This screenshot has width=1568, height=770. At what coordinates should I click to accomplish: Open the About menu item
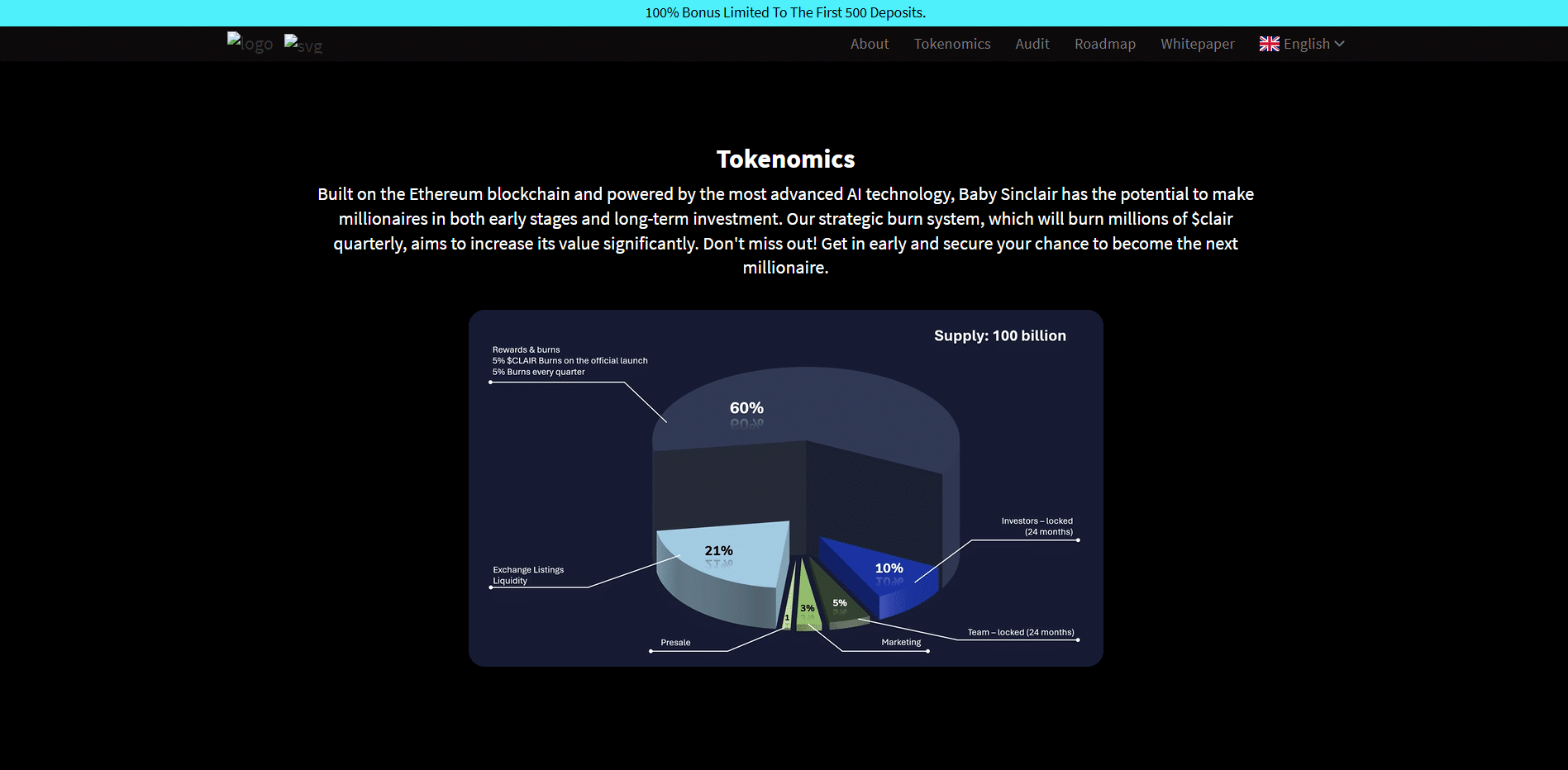click(x=869, y=44)
